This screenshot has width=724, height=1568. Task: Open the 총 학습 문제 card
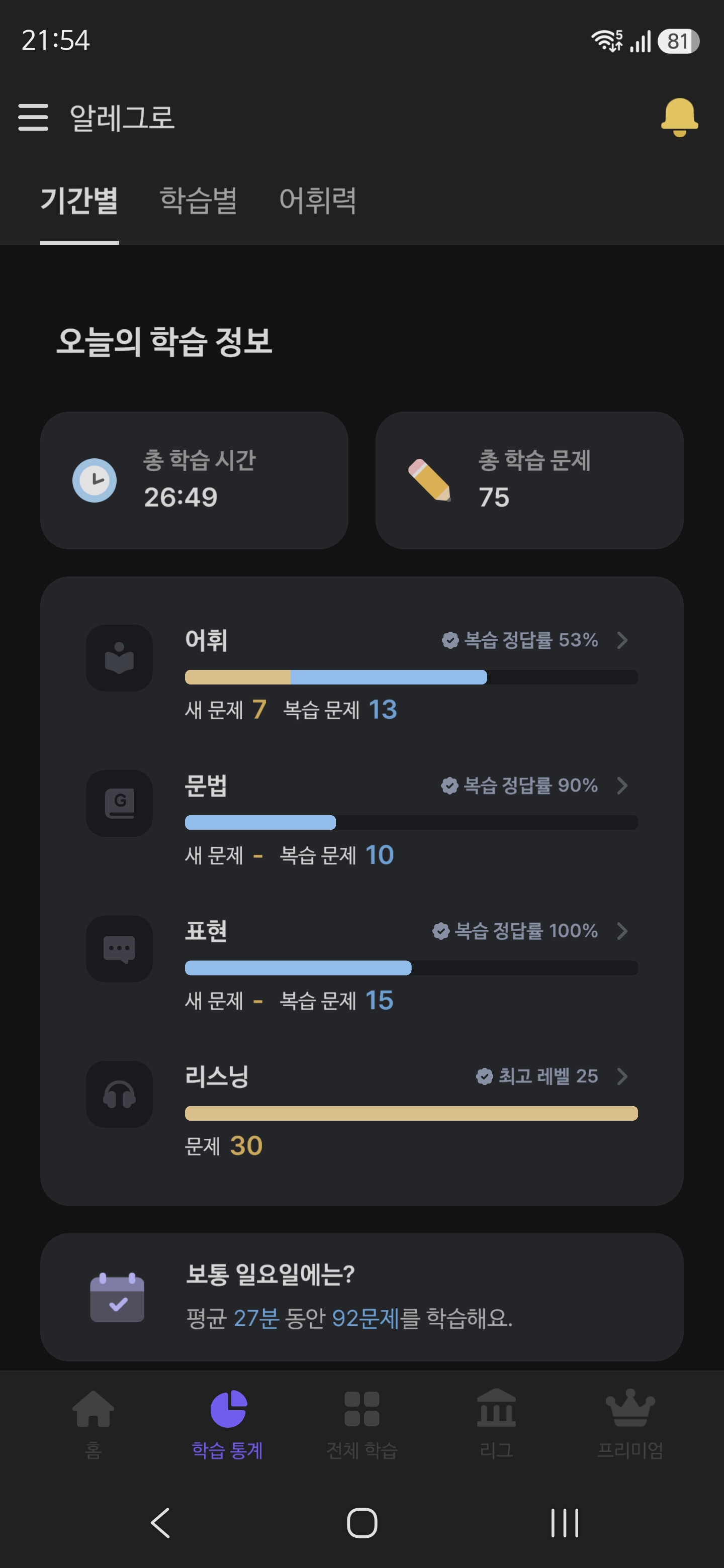529,480
